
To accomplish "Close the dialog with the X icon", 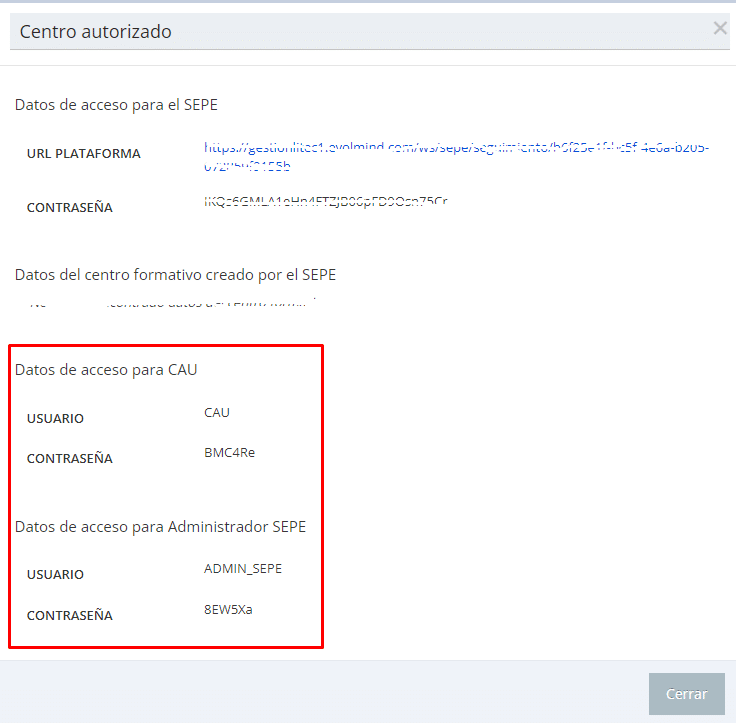I will 719,29.
